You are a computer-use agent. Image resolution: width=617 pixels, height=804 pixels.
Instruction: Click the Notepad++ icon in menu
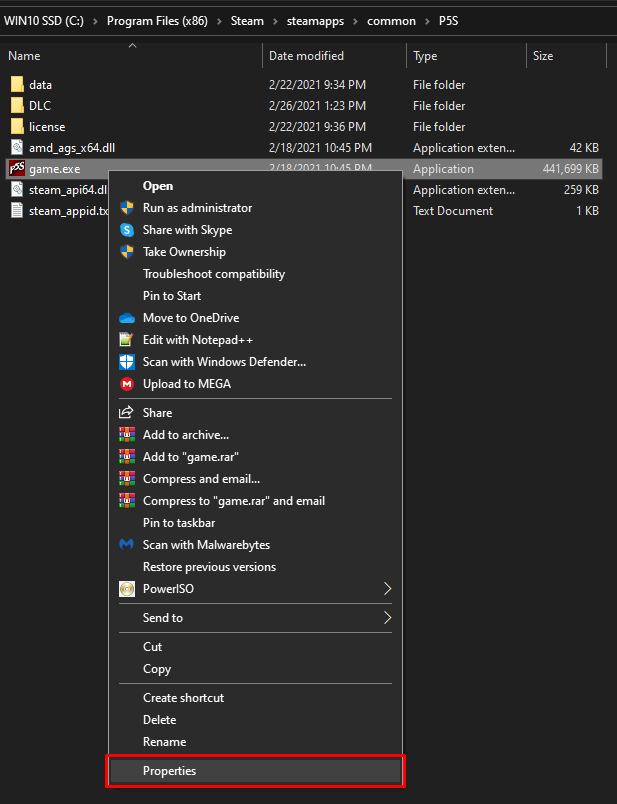[127, 340]
